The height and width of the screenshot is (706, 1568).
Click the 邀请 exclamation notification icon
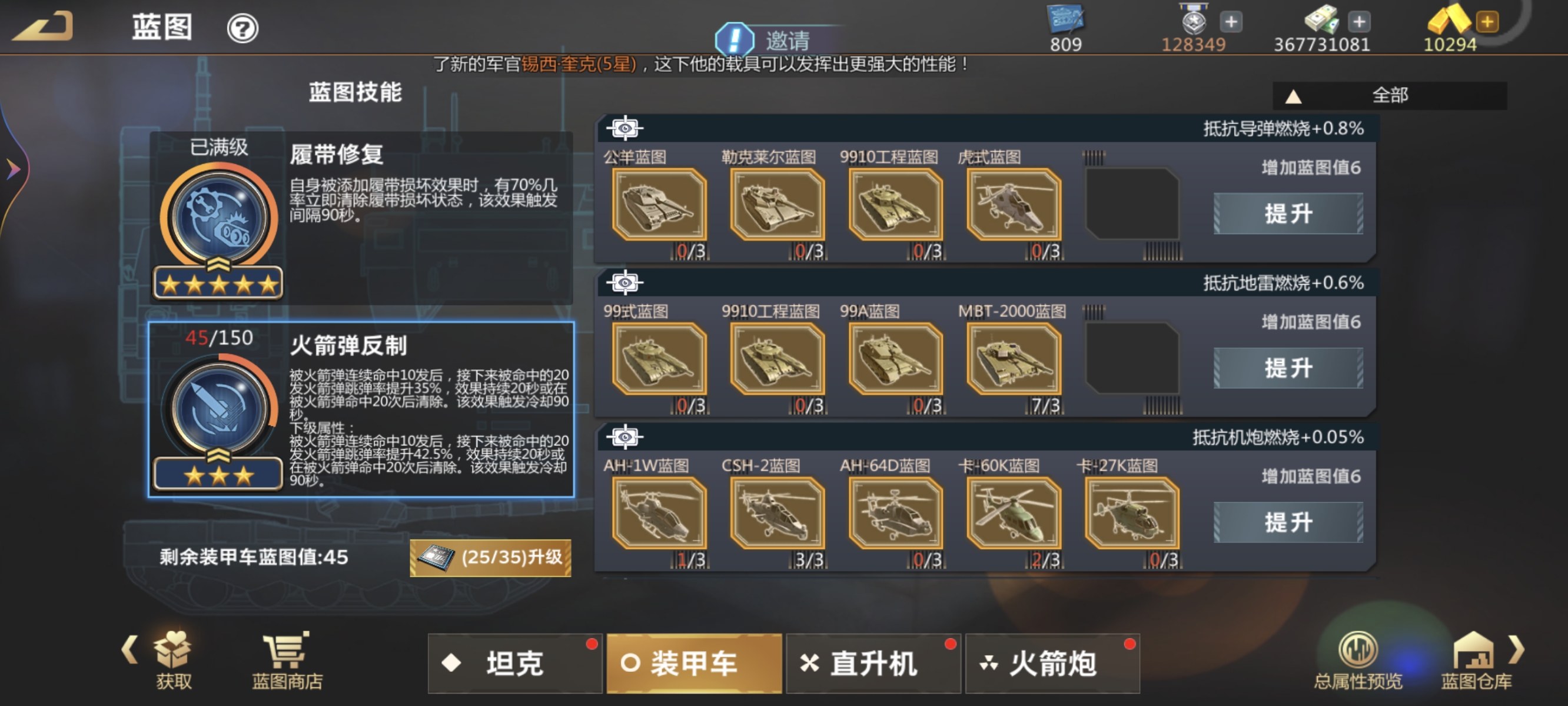click(x=735, y=39)
